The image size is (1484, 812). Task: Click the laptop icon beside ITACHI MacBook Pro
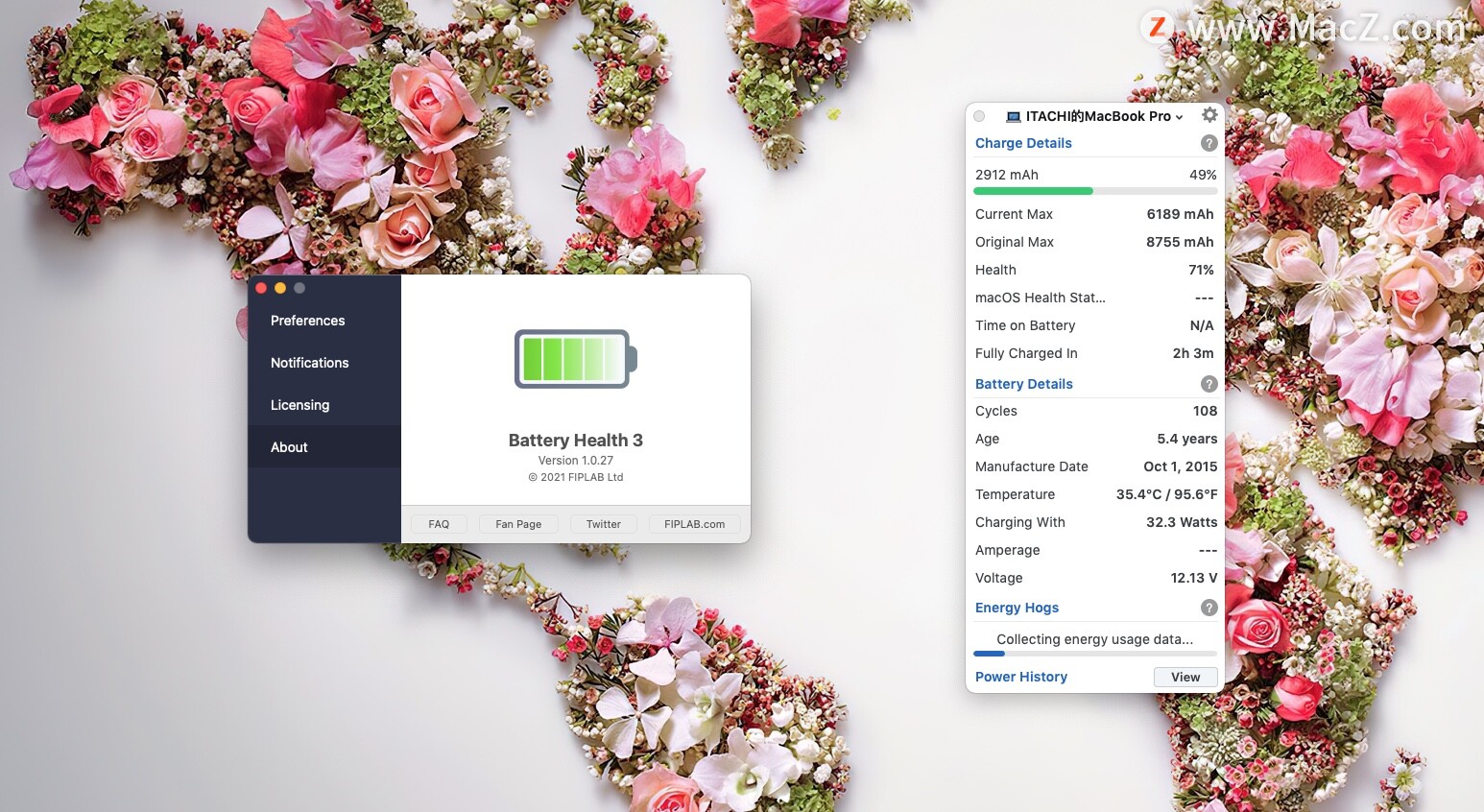(x=1013, y=116)
